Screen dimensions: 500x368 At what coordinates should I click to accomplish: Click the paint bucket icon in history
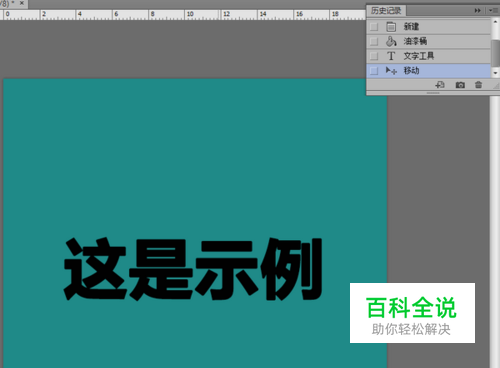391,41
